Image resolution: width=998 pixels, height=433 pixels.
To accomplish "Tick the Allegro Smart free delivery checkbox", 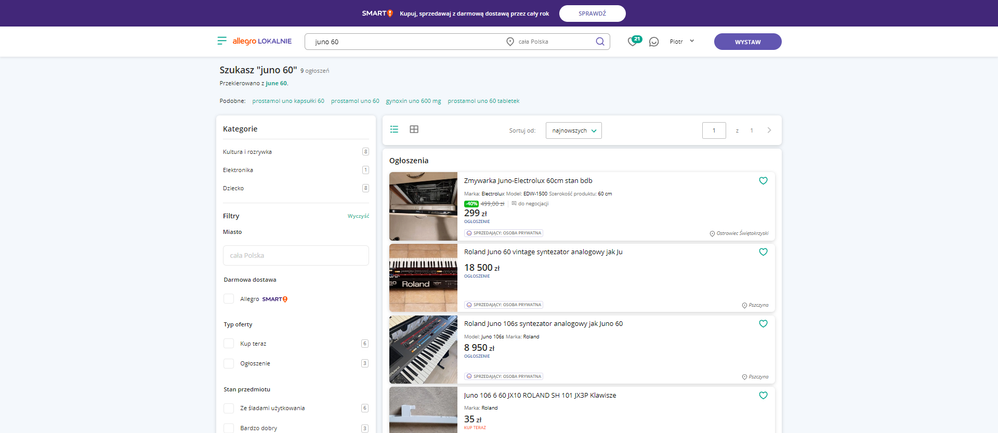I will tap(229, 299).
